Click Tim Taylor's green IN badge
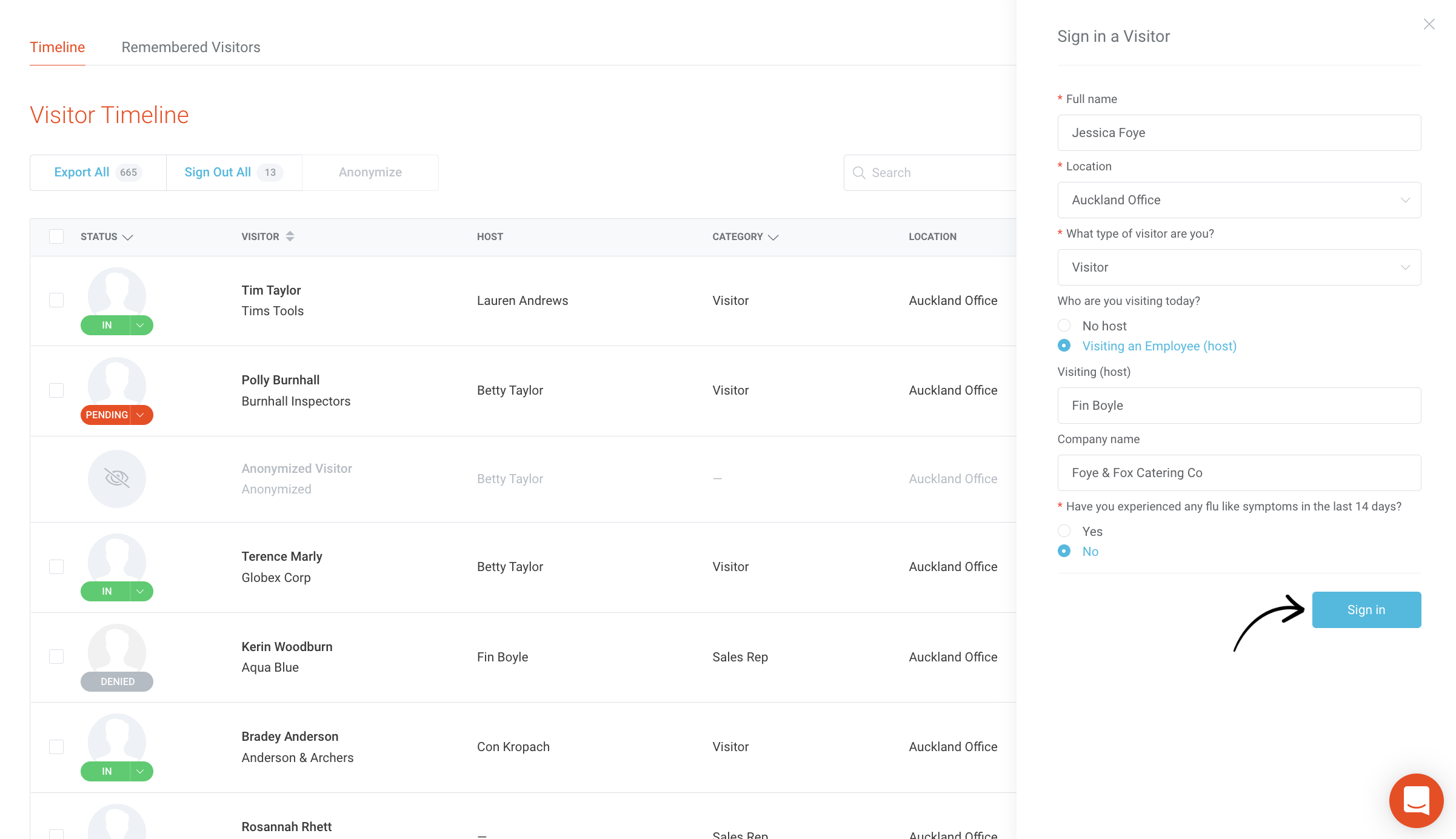 [x=106, y=326]
